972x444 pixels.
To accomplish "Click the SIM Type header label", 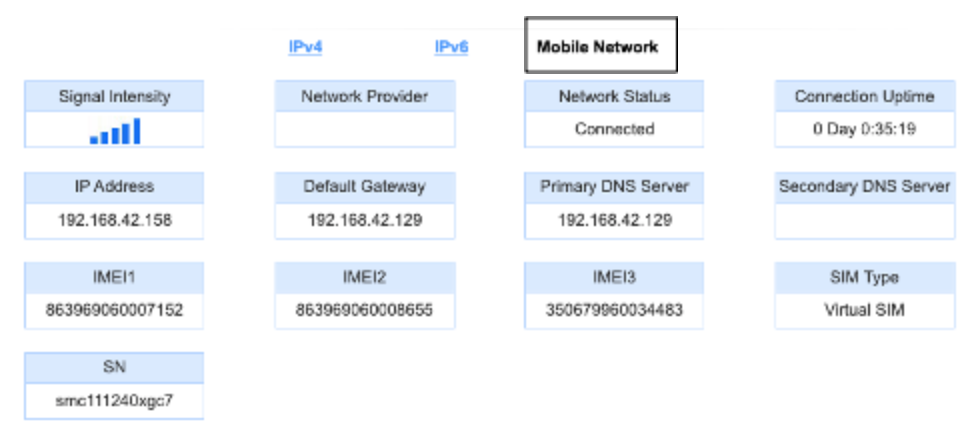I will point(864,277).
